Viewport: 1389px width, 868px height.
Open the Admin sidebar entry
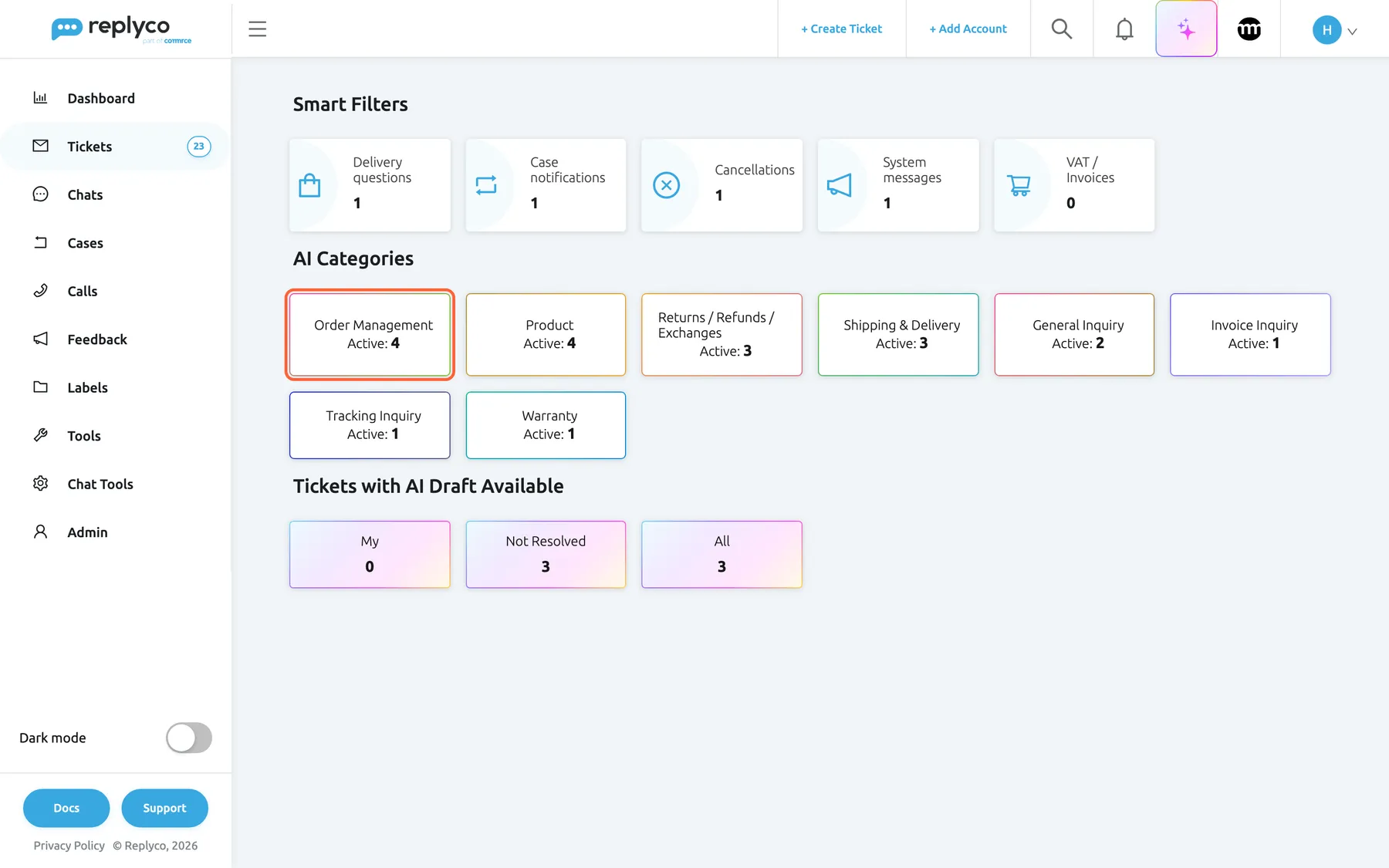tap(116, 532)
